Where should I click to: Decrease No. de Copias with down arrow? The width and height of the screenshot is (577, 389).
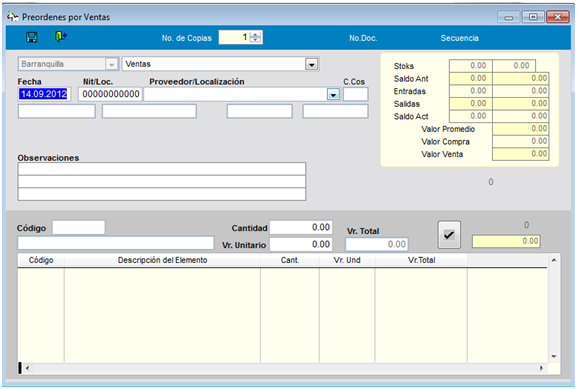[x=255, y=40]
